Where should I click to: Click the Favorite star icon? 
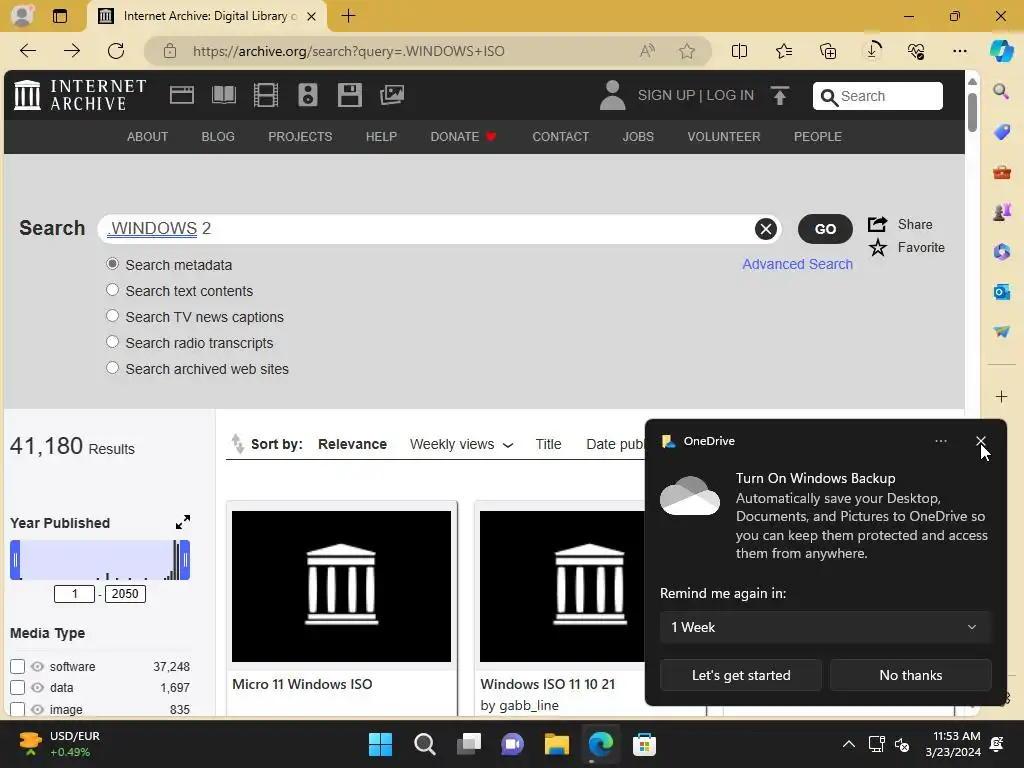point(878,248)
